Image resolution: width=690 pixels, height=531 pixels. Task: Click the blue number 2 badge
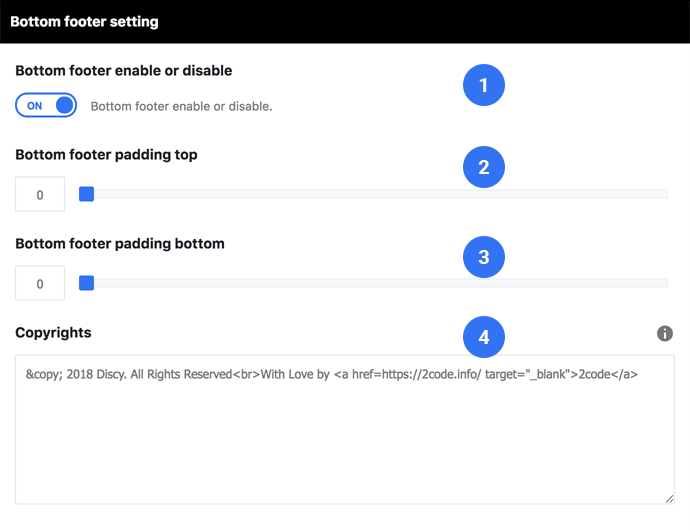point(484,167)
